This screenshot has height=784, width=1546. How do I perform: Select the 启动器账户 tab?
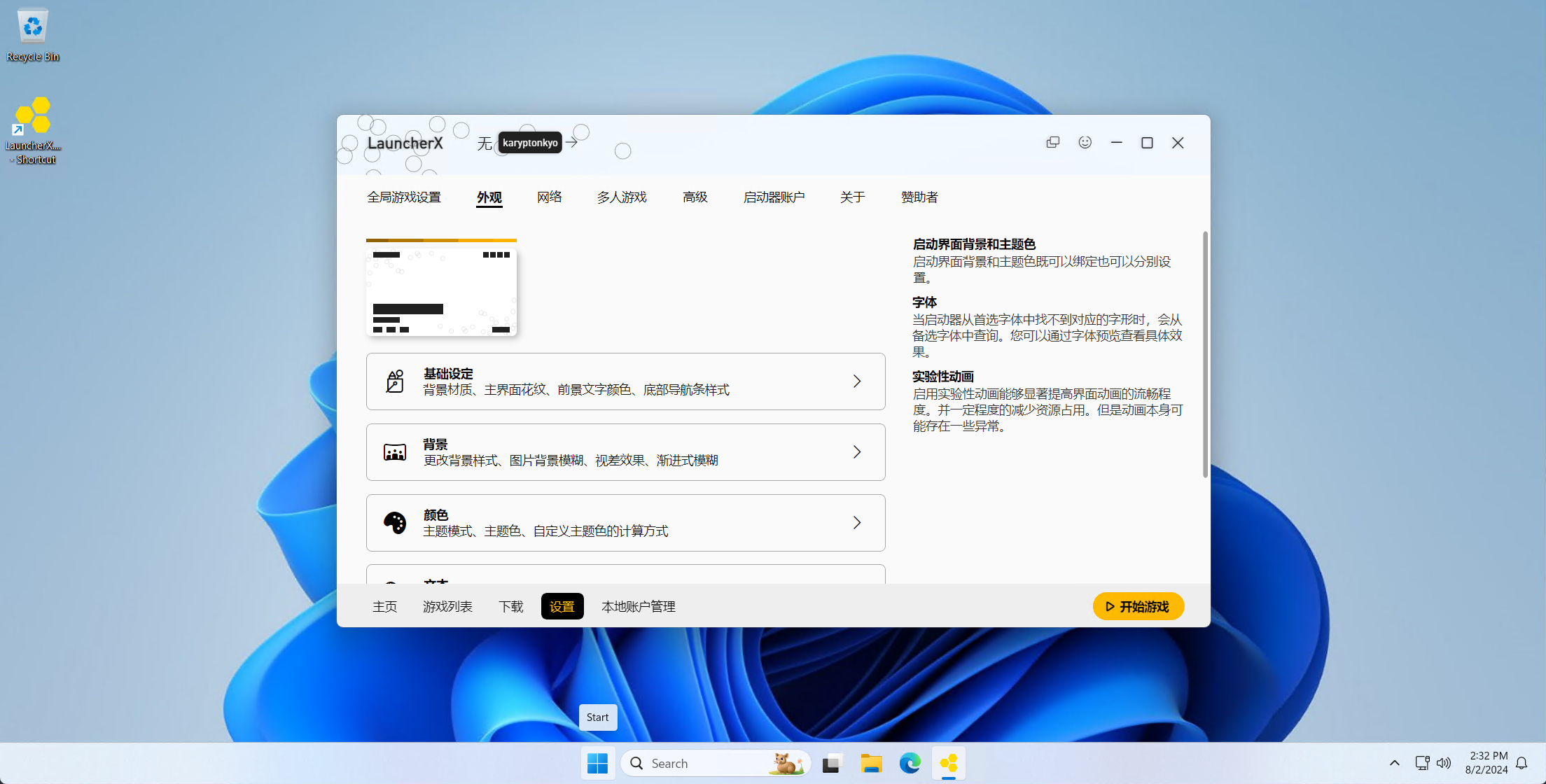774,197
